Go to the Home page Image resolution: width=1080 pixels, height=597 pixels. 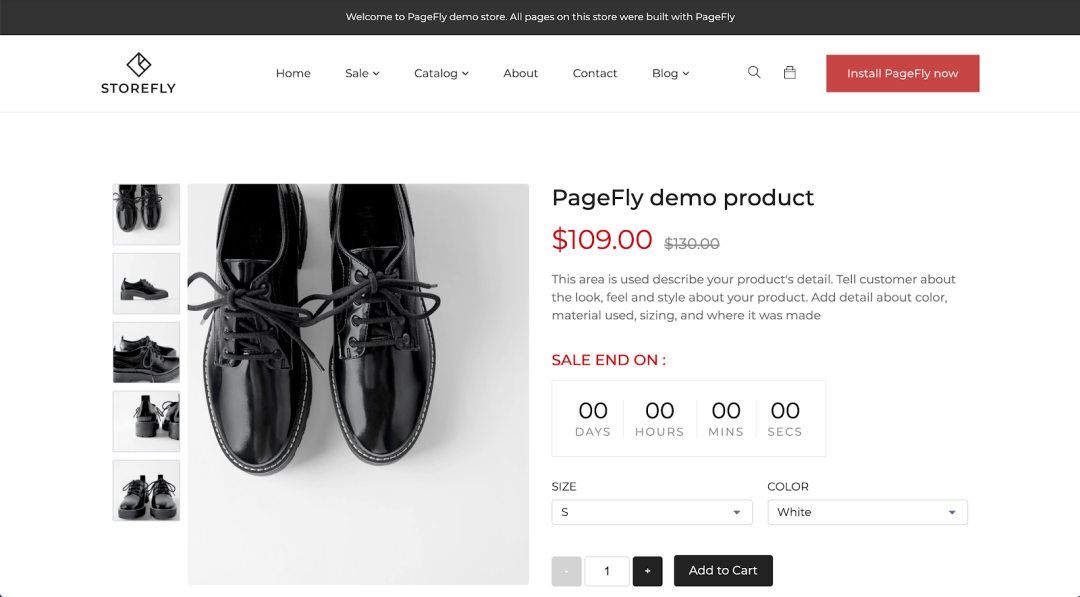click(293, 73)
